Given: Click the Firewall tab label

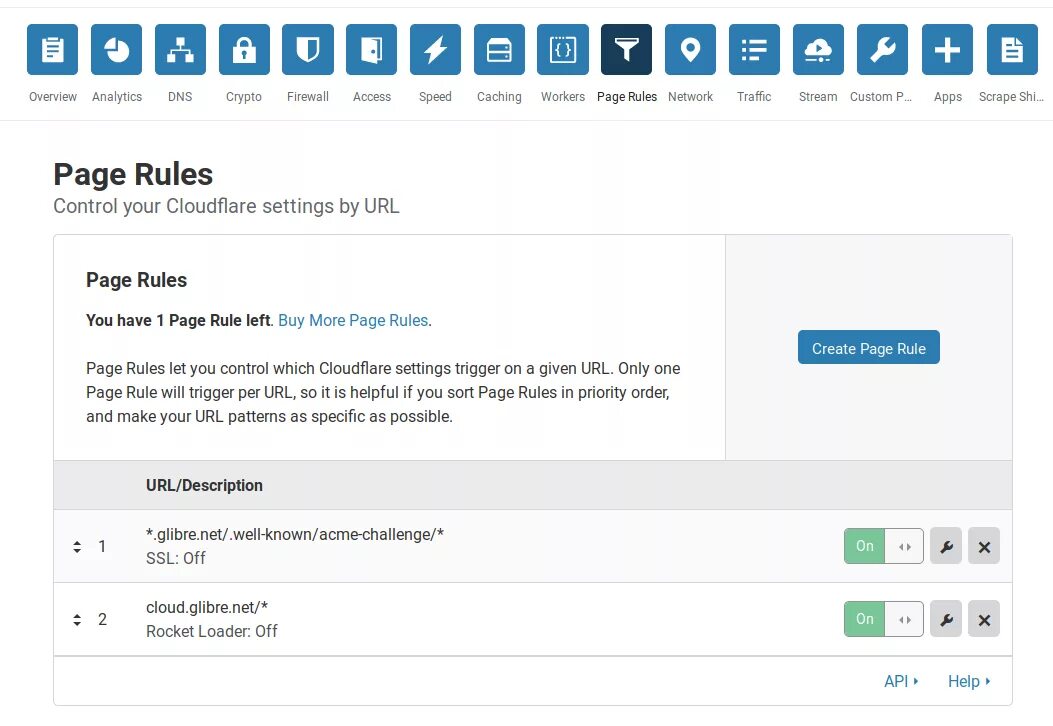Looking at the screenshot, I should click(x=308, y=97).
